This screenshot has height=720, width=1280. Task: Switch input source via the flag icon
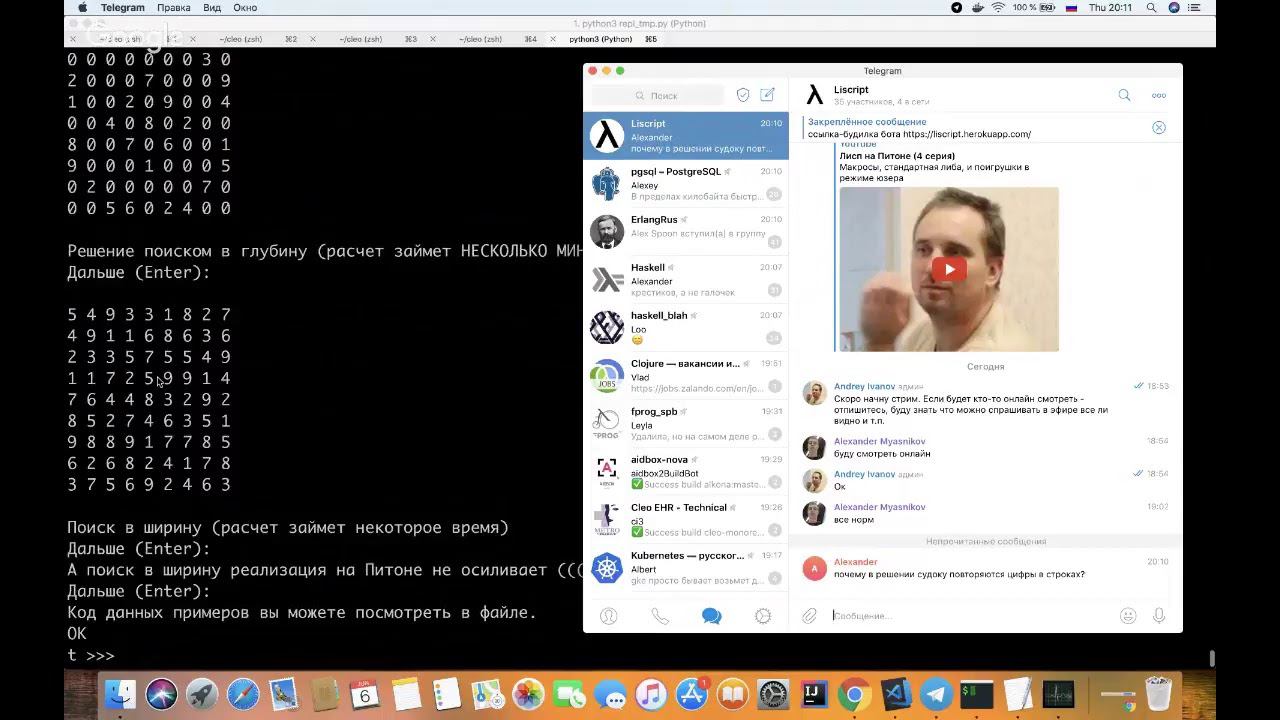(1071, 8)
